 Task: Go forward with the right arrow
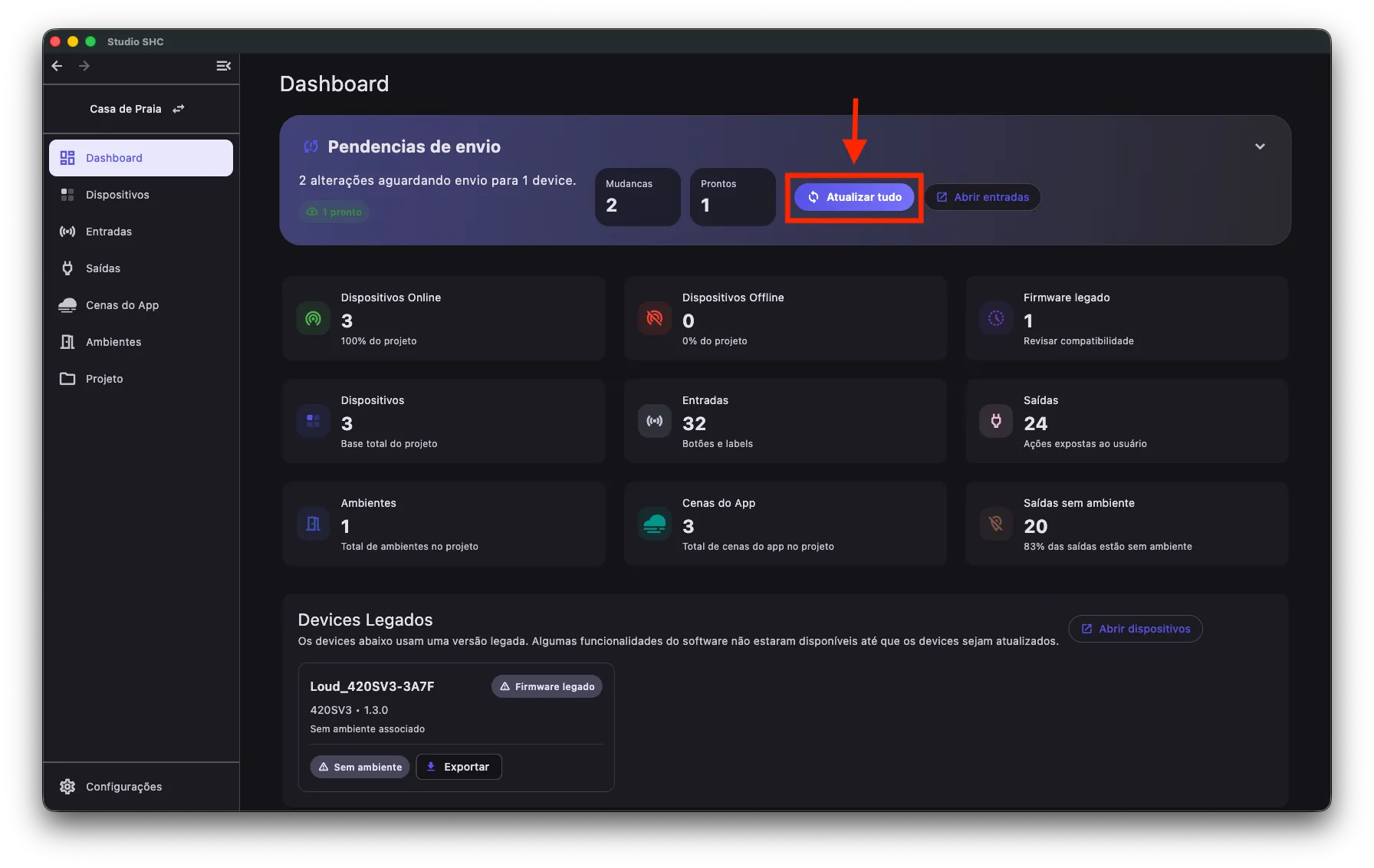(84, 66)
